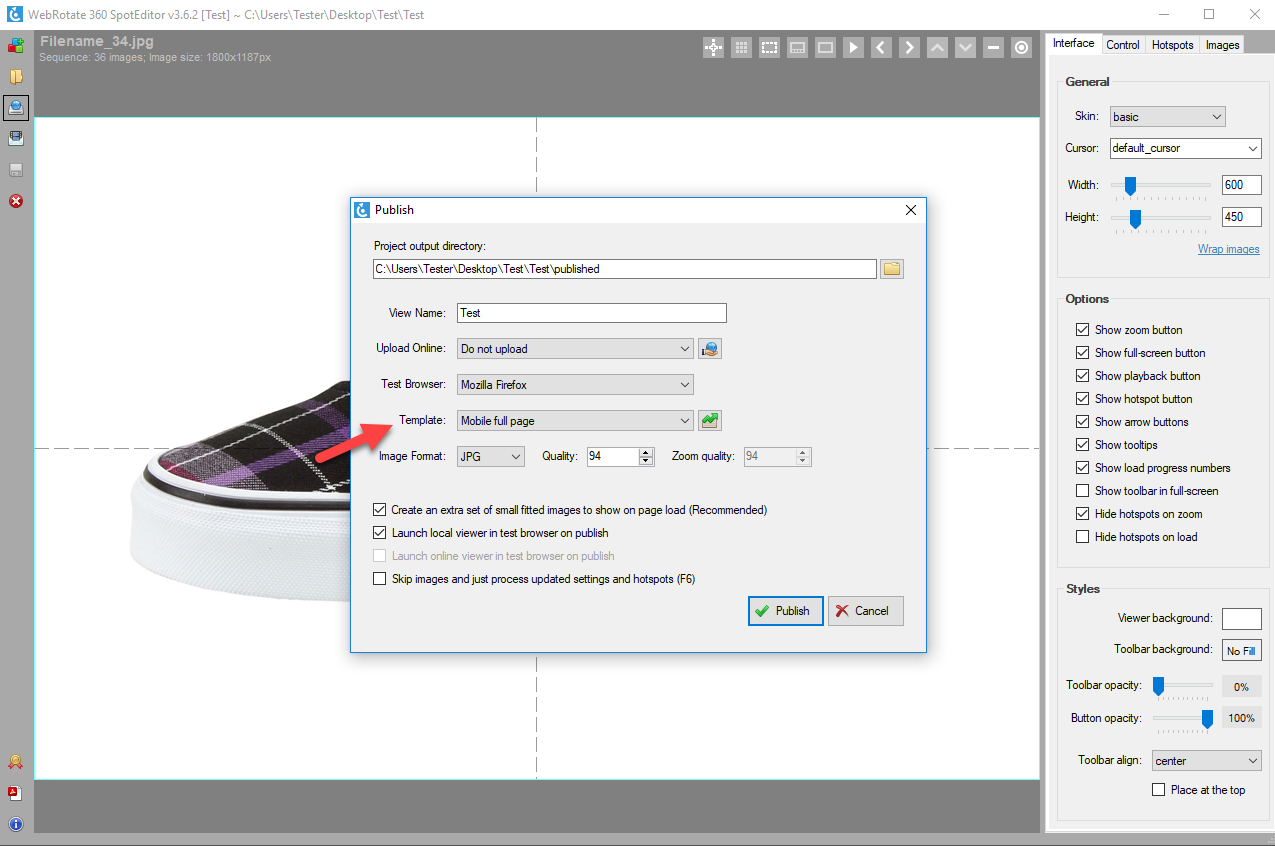Expand the Cursor dropdown
This screenshot has width=1275, height=846.
coord(1186,149)
